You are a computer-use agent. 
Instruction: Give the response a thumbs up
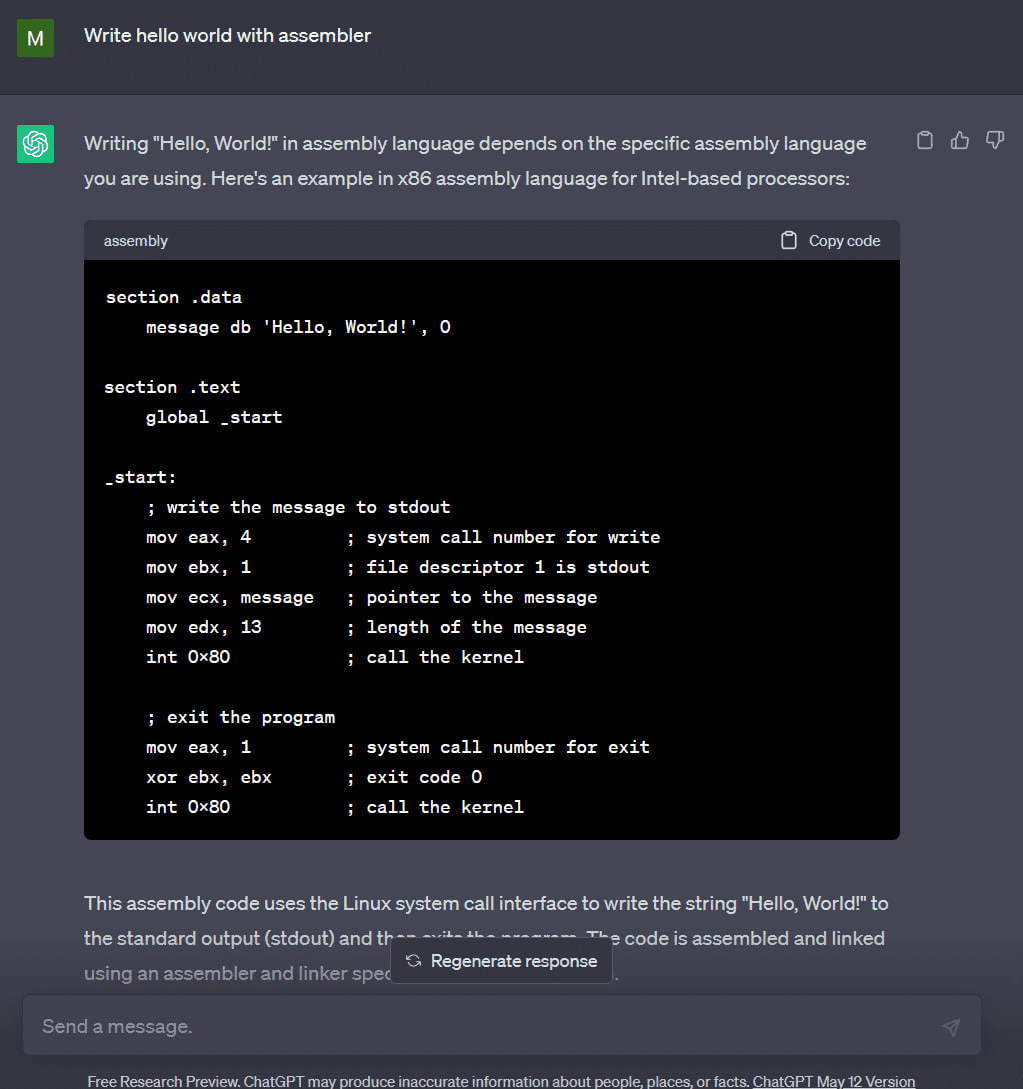(x=960, y=140)
